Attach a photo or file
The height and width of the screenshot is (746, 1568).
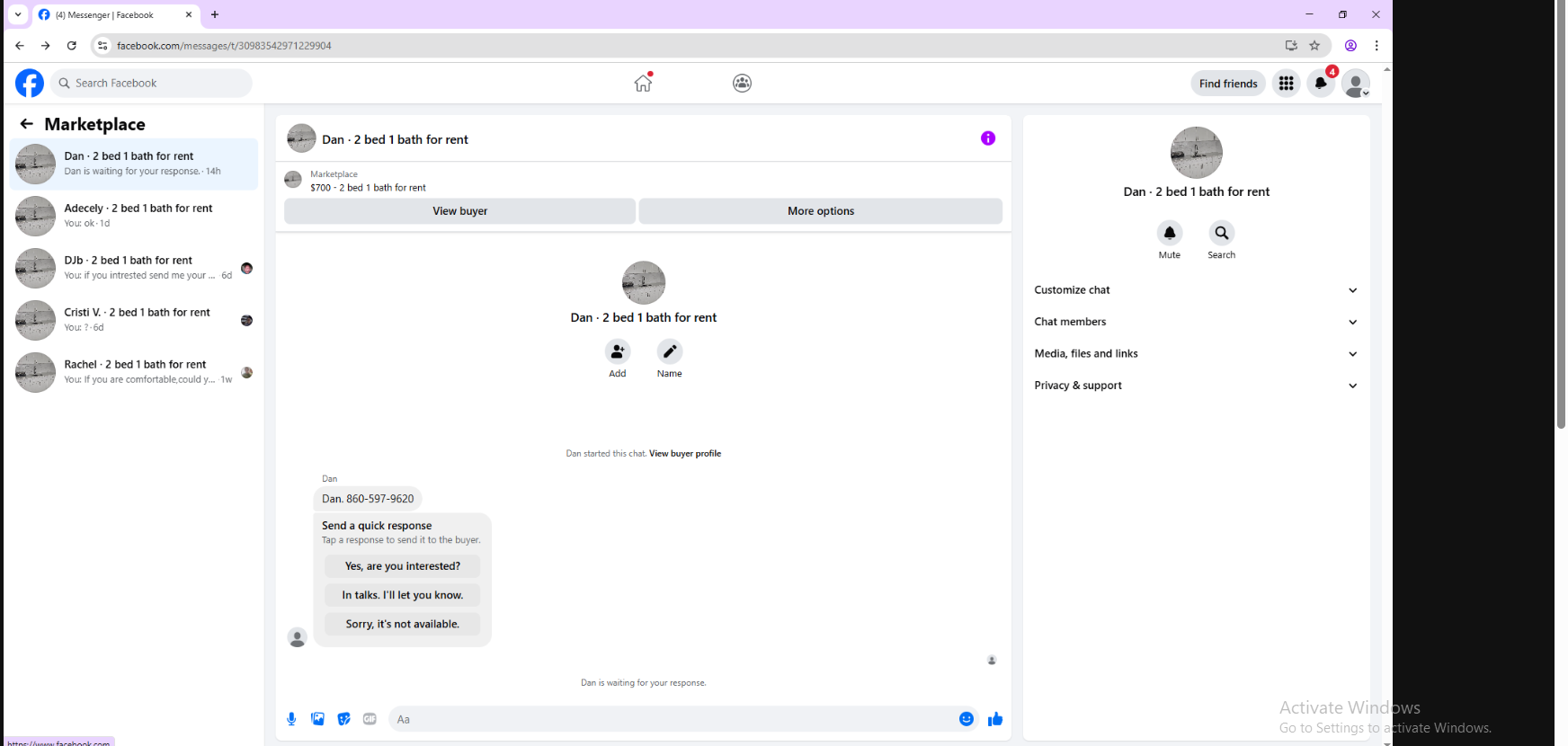(317, 719)
